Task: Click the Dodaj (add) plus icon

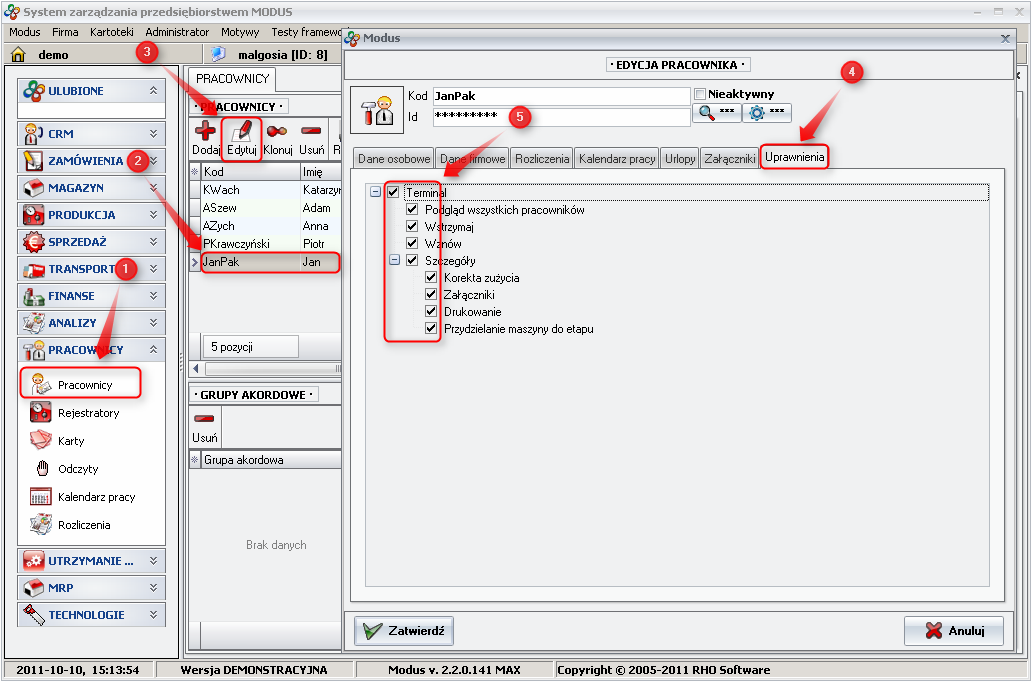Action: click(x=205, y=131)
